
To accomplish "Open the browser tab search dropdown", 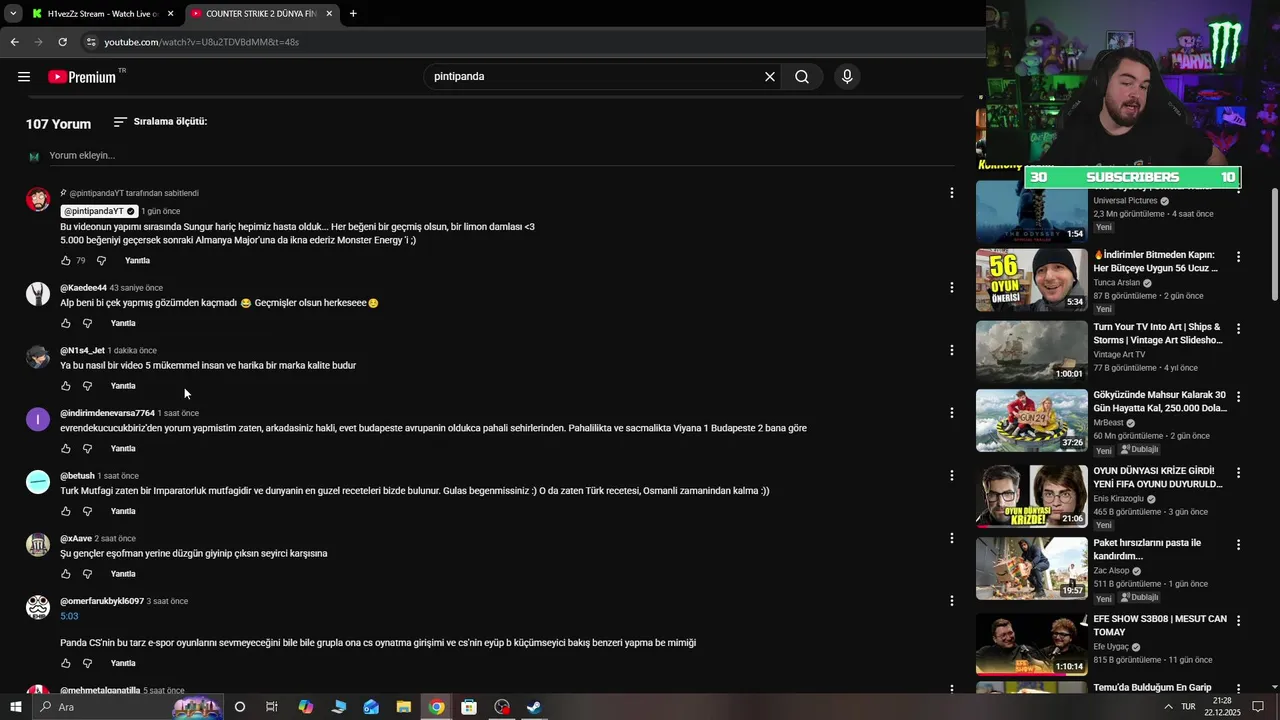I will (x=12, y=14).
